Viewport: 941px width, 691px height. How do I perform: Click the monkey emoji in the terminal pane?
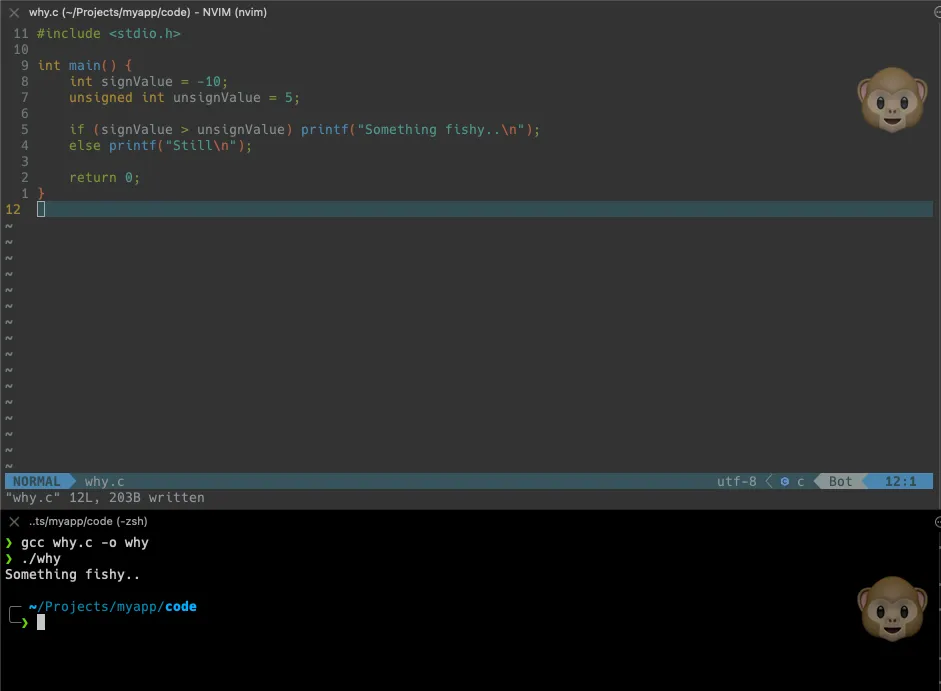pos(886,607)
